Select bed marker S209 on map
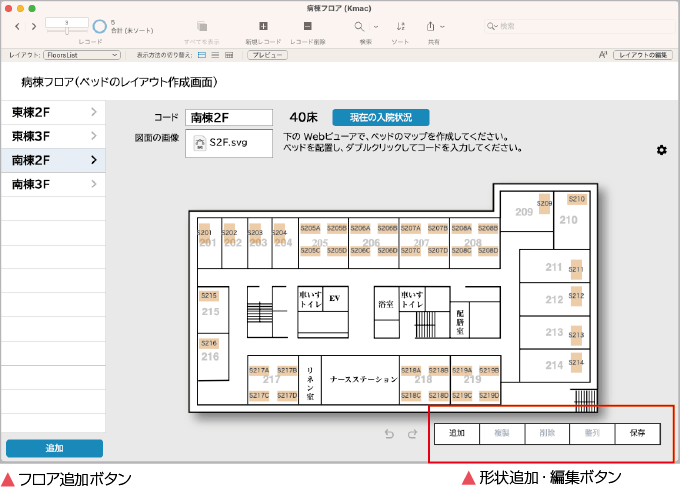 (x=544, y=203)
